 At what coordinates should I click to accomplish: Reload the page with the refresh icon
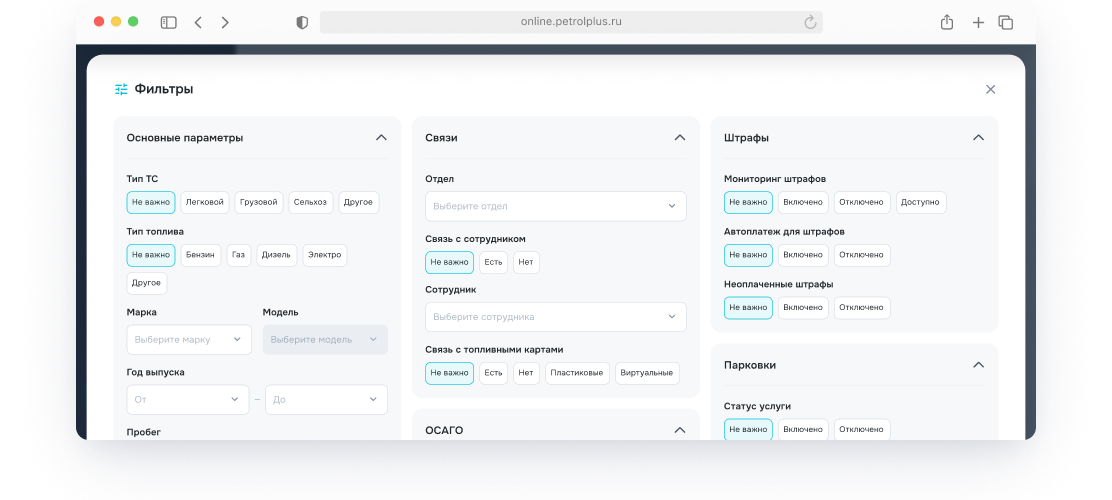point(810,22)
